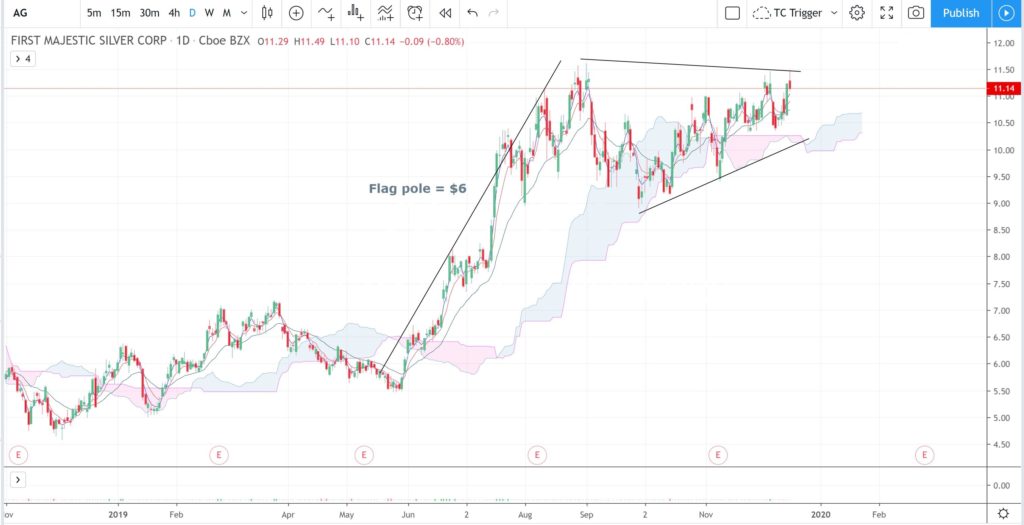Click the earnings E marker near May

pos(363,454)
